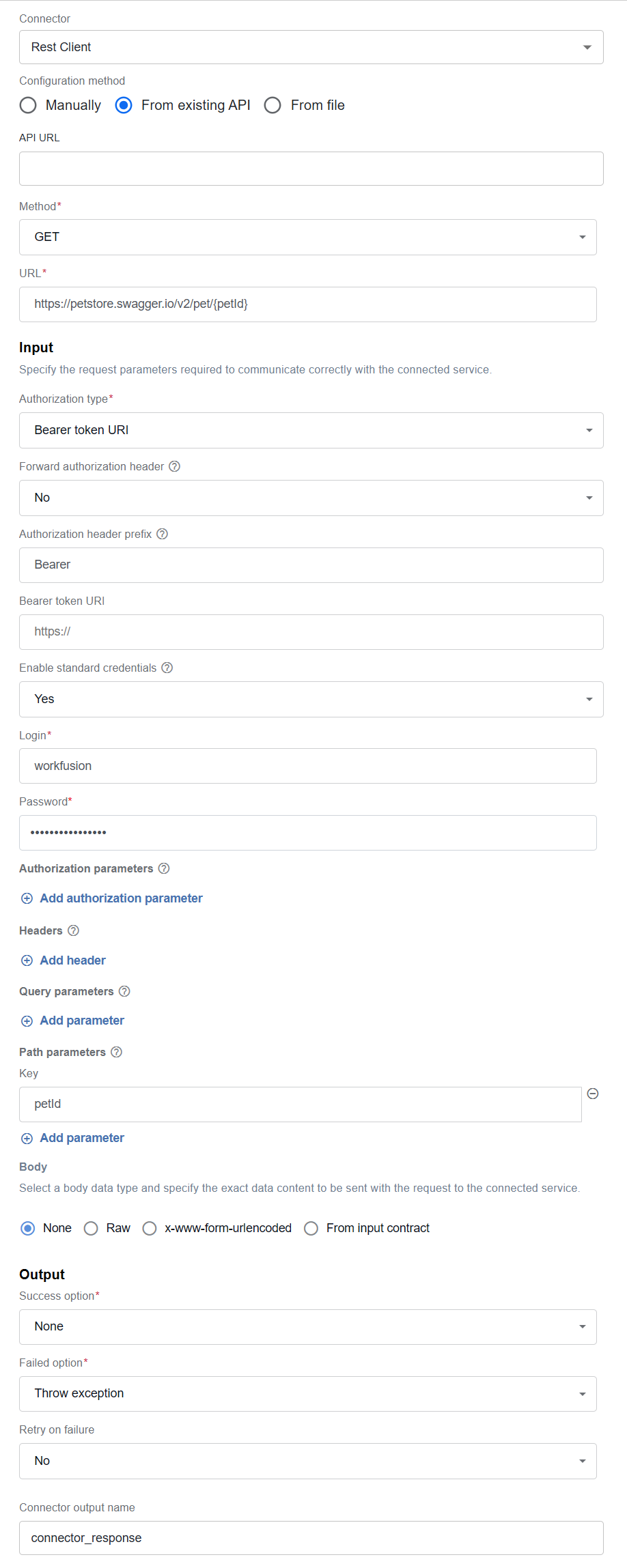Screen dimensions: 627x1568
Task: Click the Bearer token URI input field
Action: coord(311,632)
